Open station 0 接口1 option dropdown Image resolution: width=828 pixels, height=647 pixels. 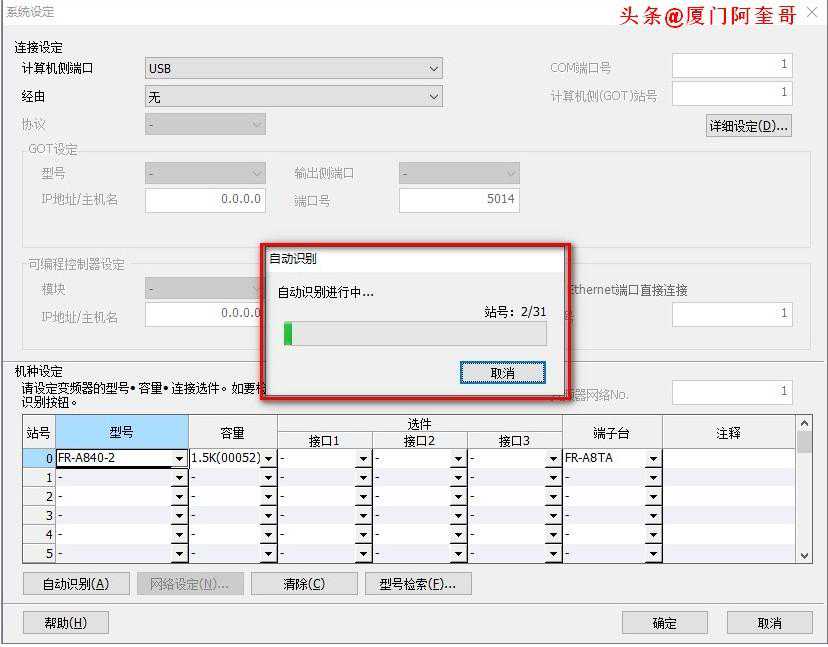pos(363,459)
